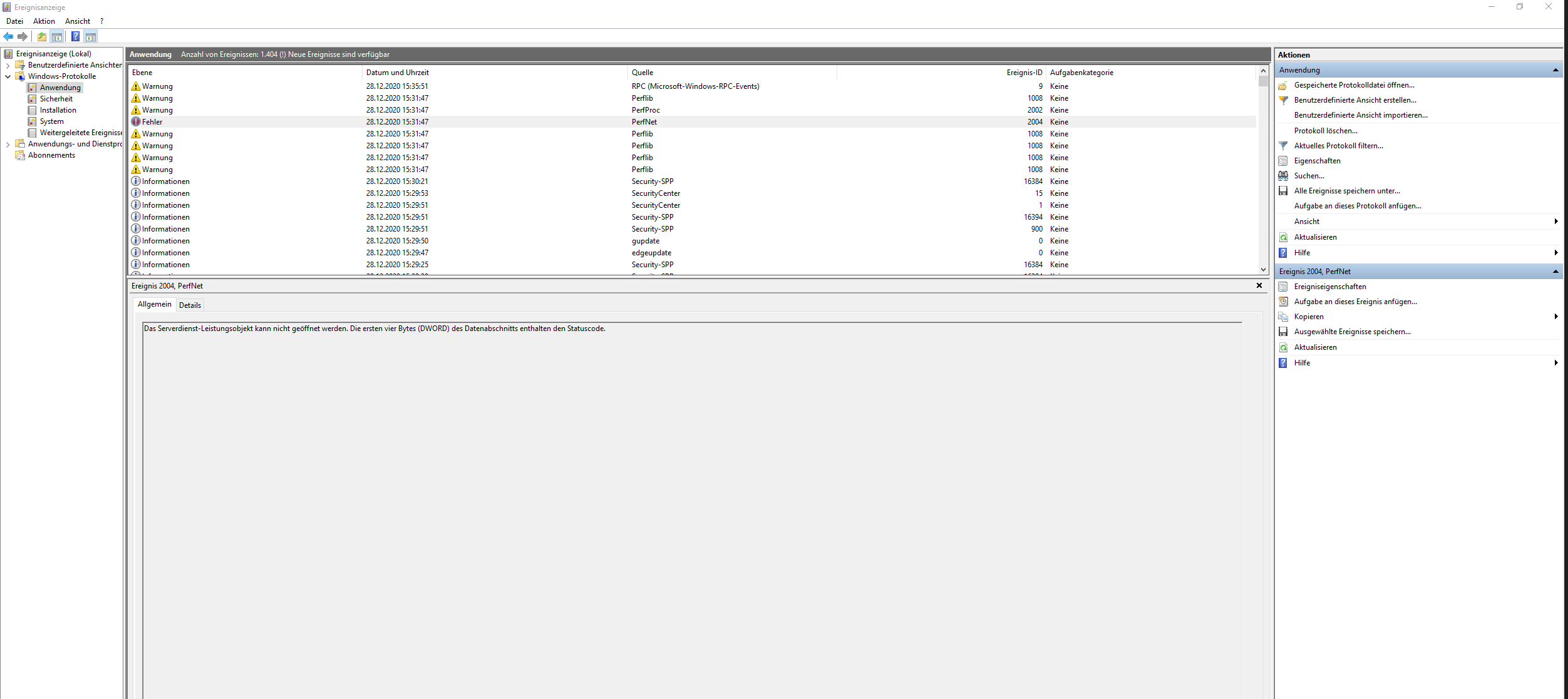Click the funnel icon for Aktuelles Protokoll filtern
1568x699 pixels.
pos(1283,146)
